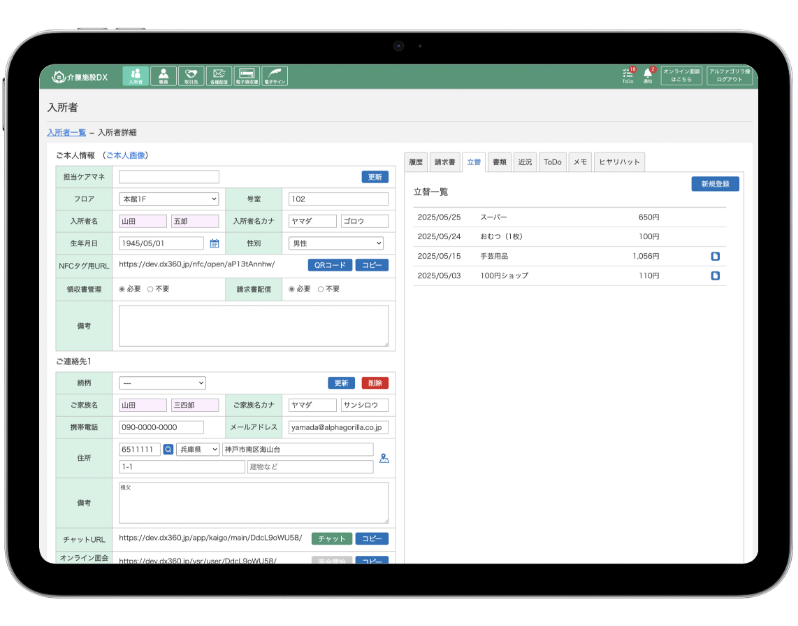The width and height of the screenshot is (798, 626).
Task: Open the ToDo list icon in header
Action: tap(628, 76)
